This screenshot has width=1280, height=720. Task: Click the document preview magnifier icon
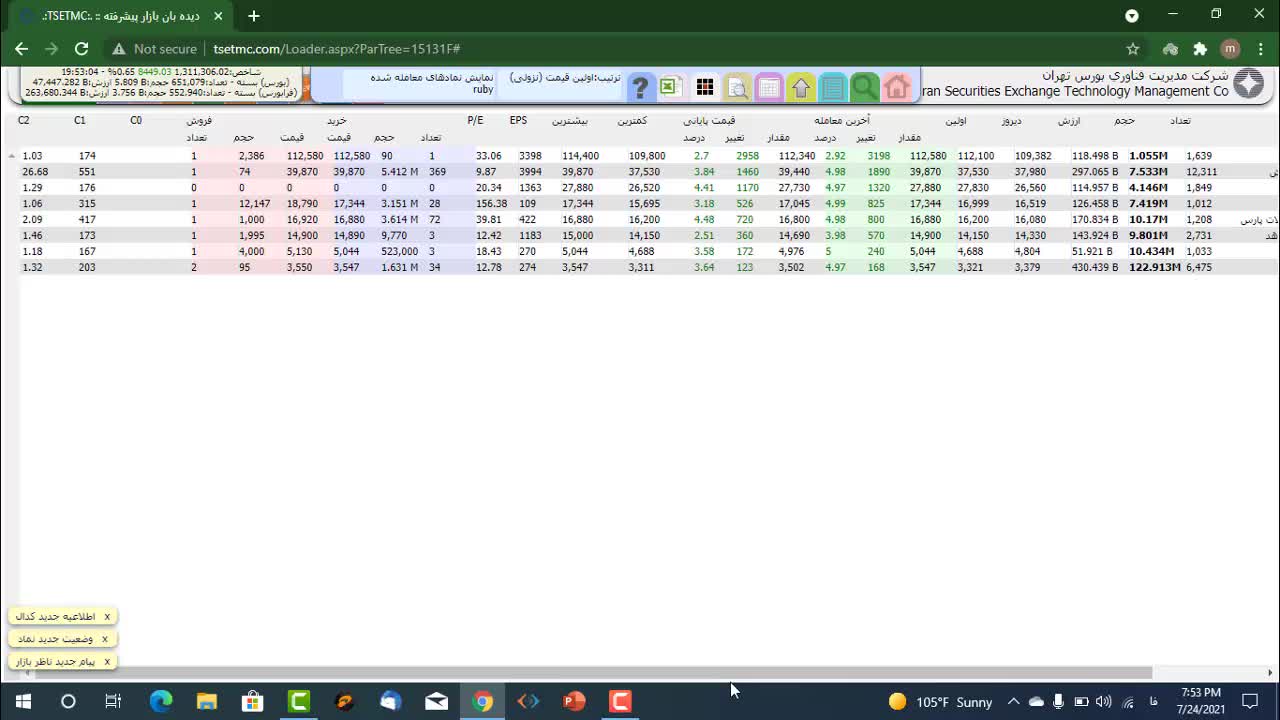click(737, 88)
